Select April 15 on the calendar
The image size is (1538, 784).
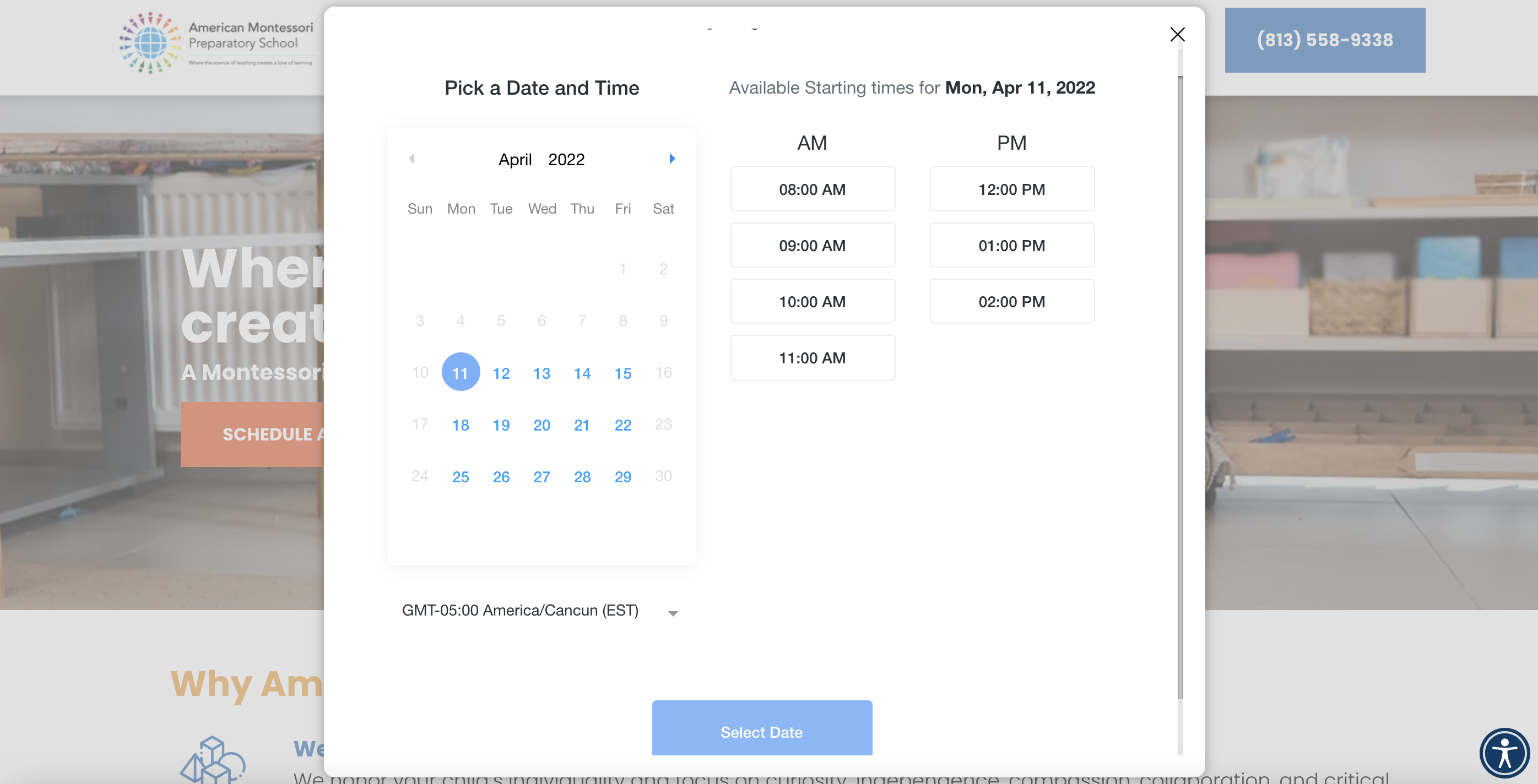point(622,373)
